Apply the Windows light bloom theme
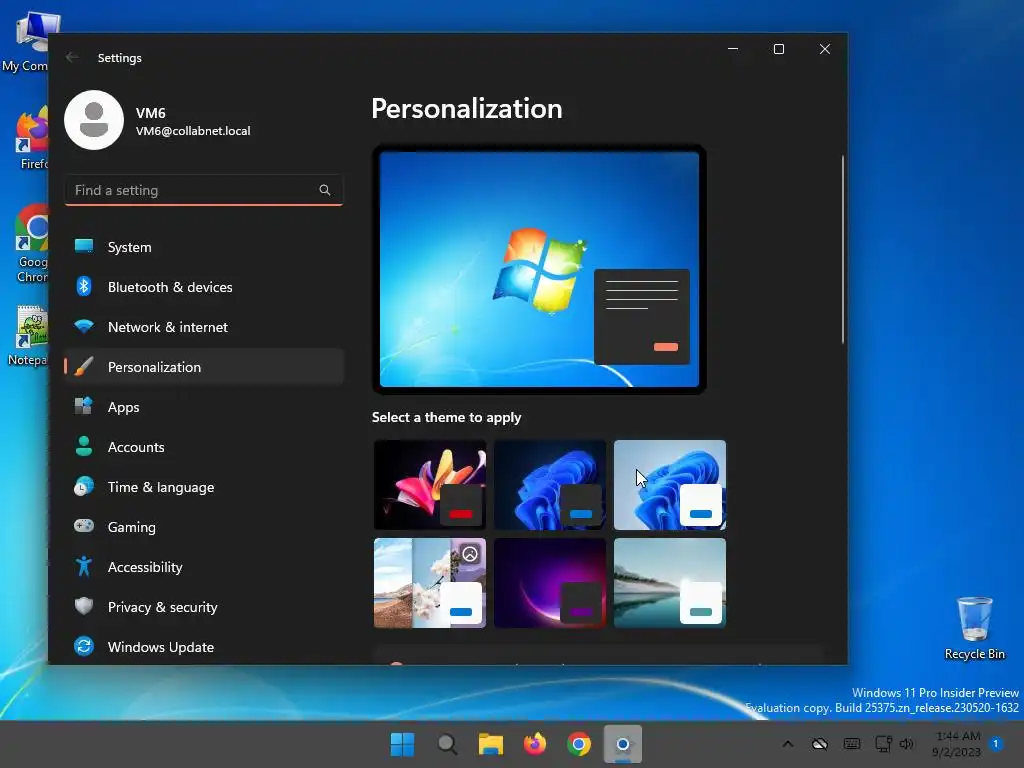 [x=670, y=485]
